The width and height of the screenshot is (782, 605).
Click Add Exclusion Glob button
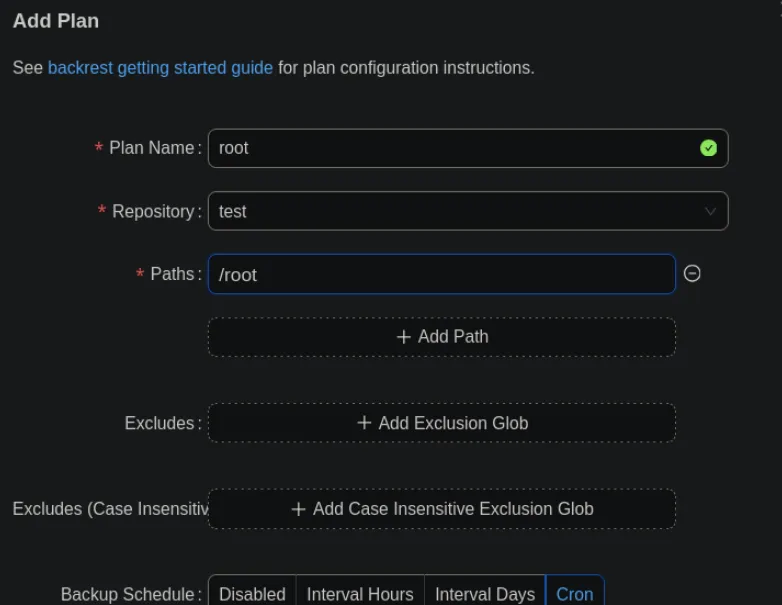click(x=442, y=423)
